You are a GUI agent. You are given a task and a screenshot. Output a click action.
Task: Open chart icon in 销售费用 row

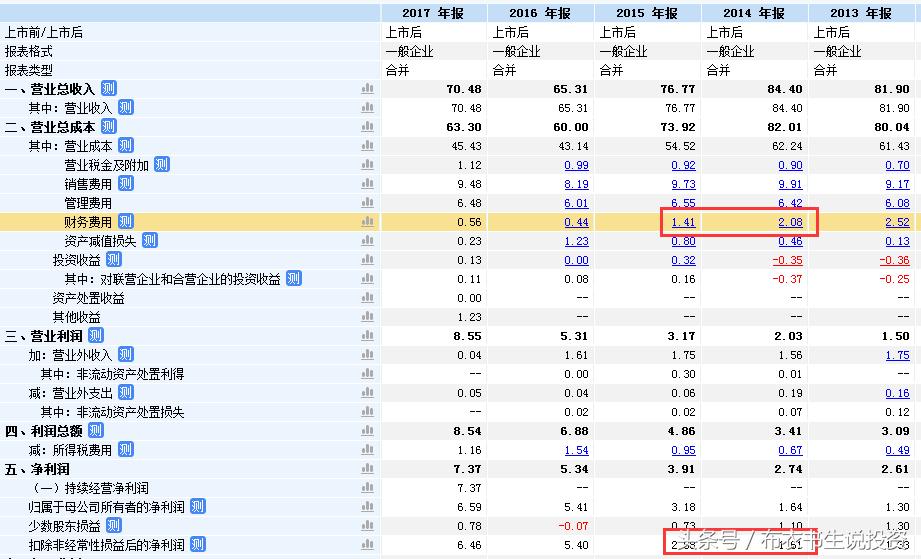point(367,183)
